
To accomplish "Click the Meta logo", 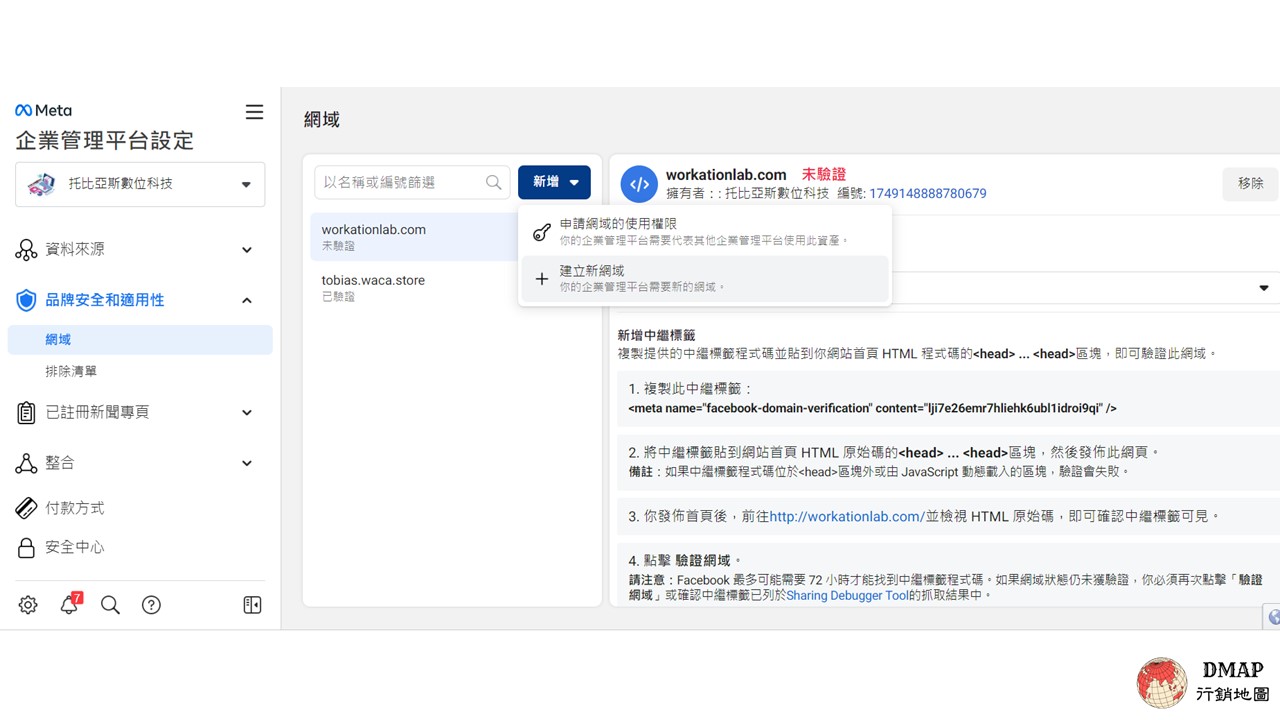I will 43,111.
